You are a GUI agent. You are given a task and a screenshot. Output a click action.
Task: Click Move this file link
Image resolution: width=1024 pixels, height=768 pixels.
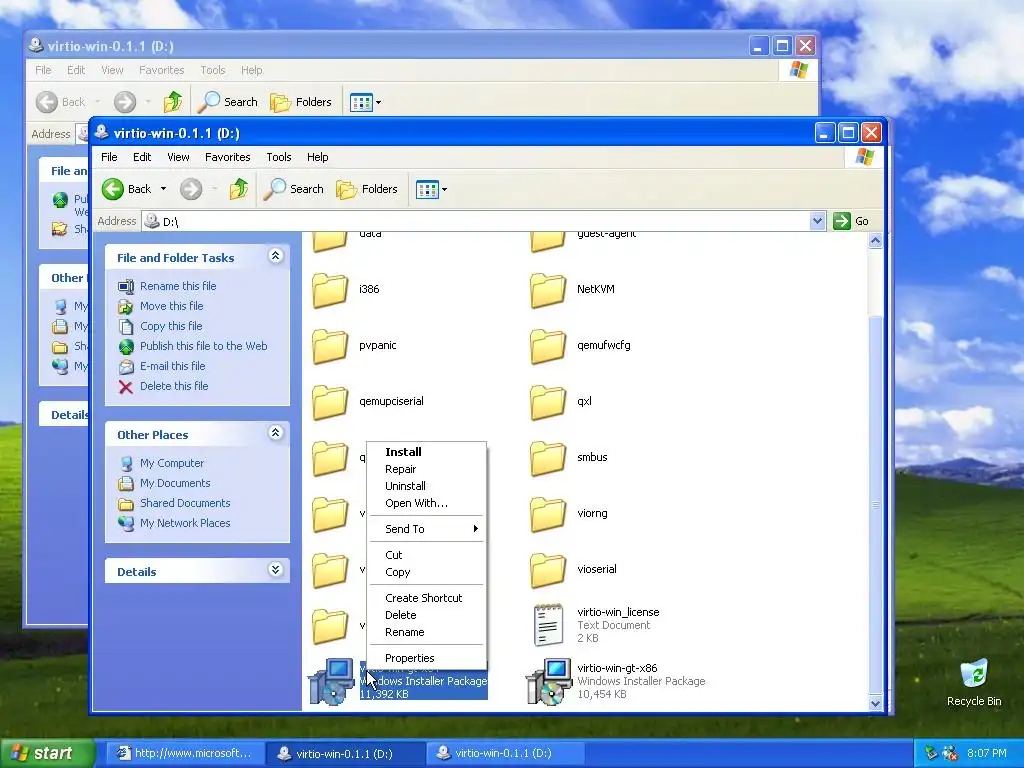(172, 306)
